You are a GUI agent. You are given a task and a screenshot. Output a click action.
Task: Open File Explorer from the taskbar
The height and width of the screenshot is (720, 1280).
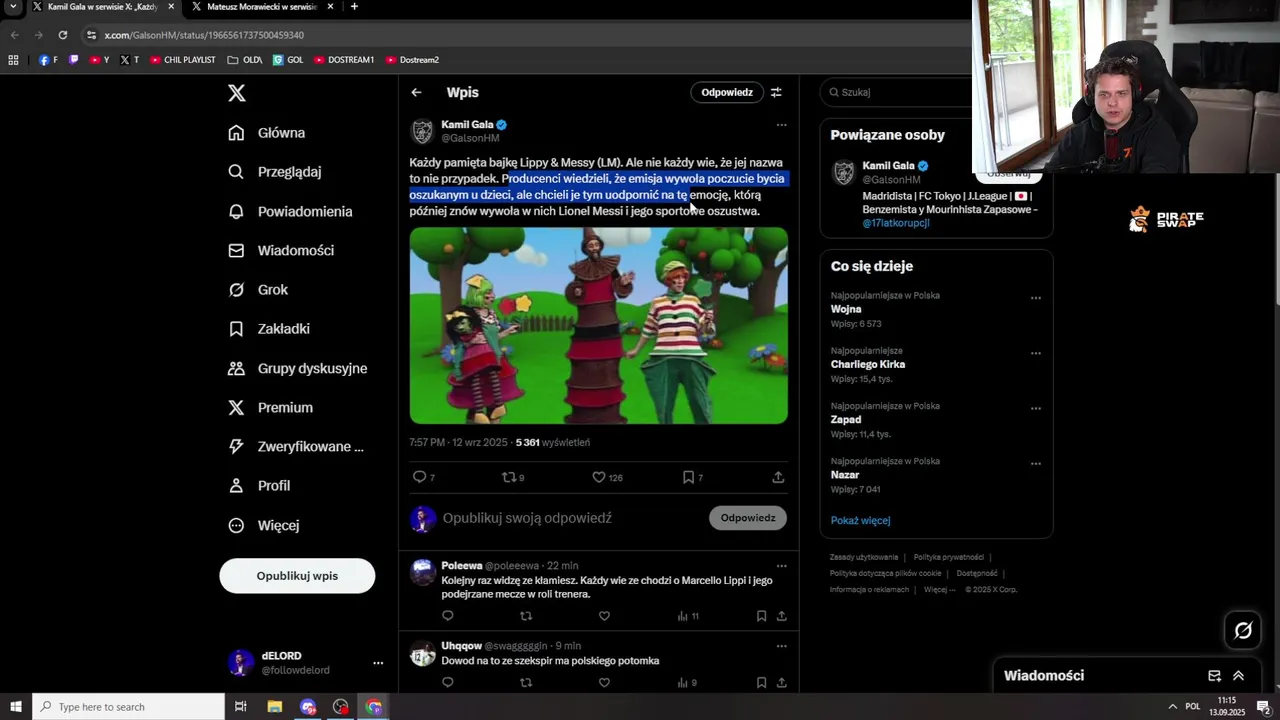[x=275, y=707]
